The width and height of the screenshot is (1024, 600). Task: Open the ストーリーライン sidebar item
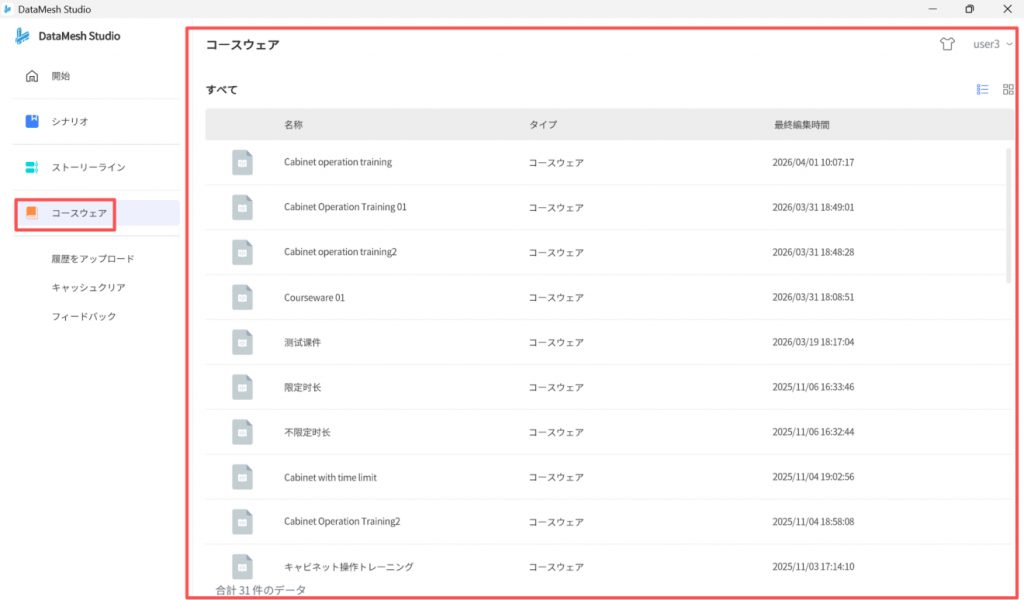point(88,168)
